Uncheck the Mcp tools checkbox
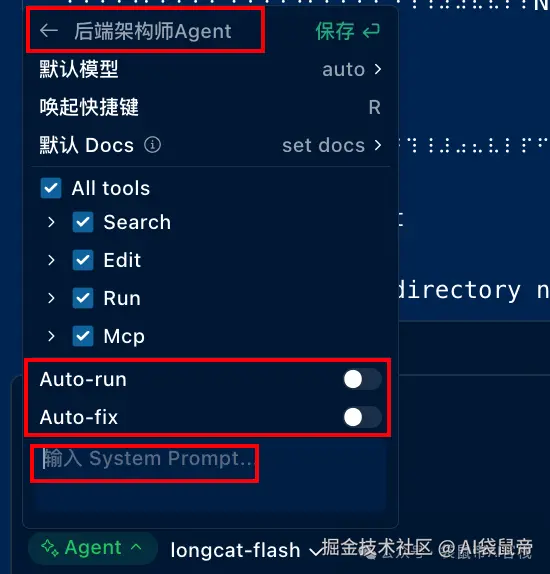Screen dimensions: 550x574 pyautogui.click(x=83, y=336)
